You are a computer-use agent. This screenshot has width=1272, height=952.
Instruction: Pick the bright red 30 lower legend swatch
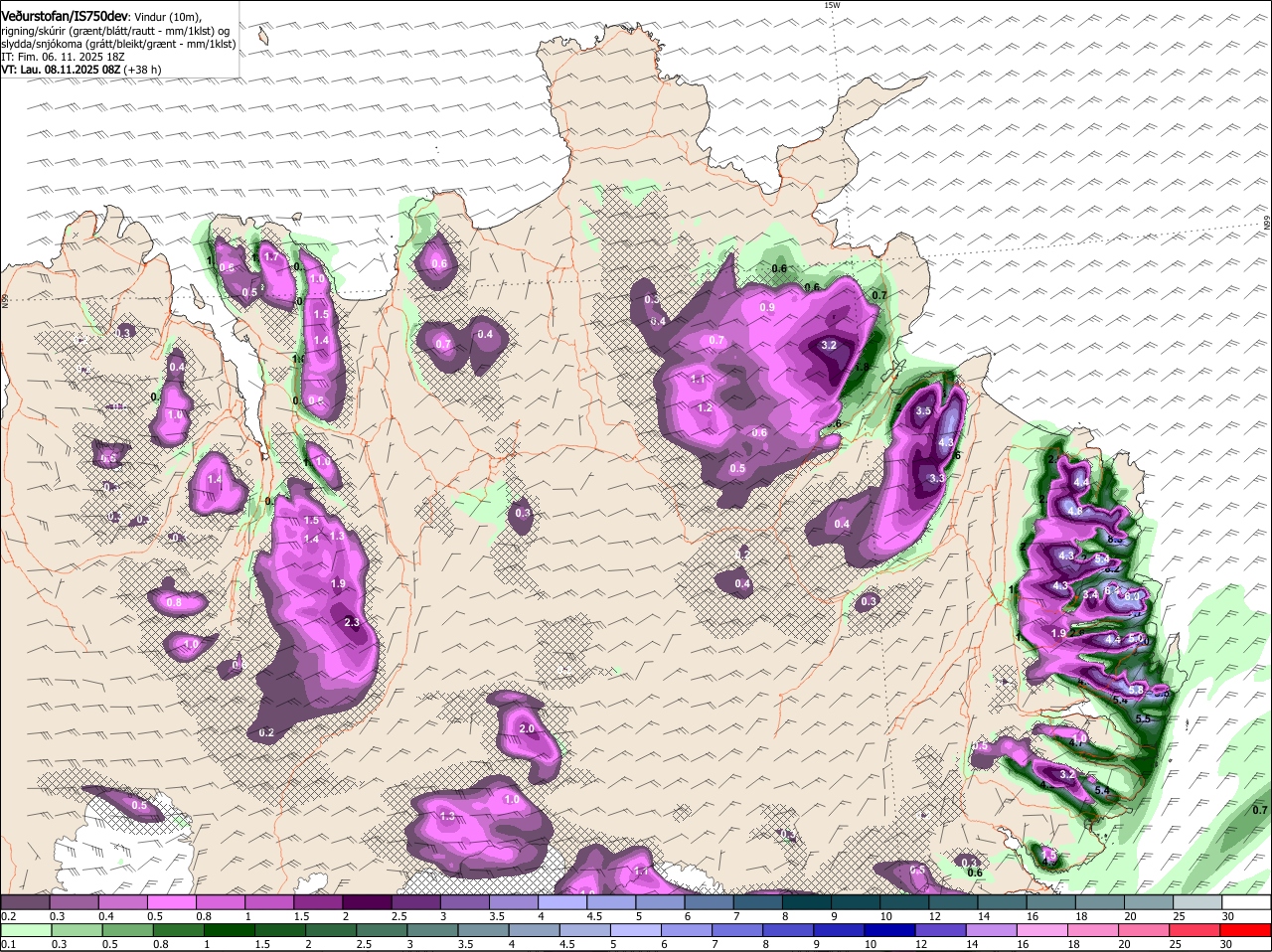click(1246, 930)
